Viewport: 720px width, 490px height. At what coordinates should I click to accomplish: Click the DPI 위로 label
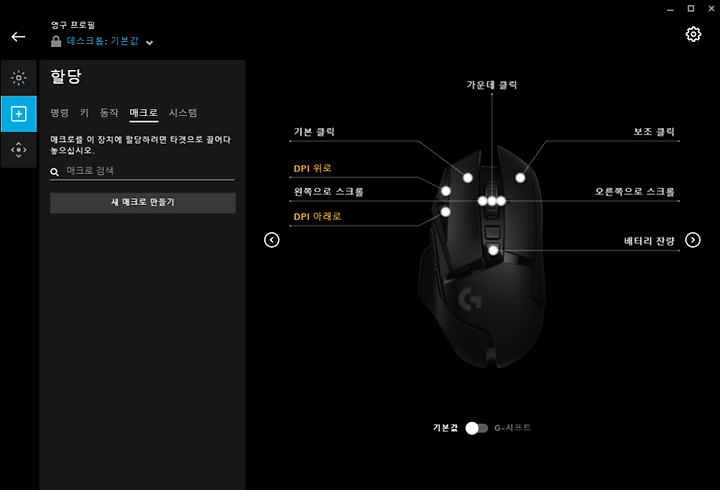(313, 168)
